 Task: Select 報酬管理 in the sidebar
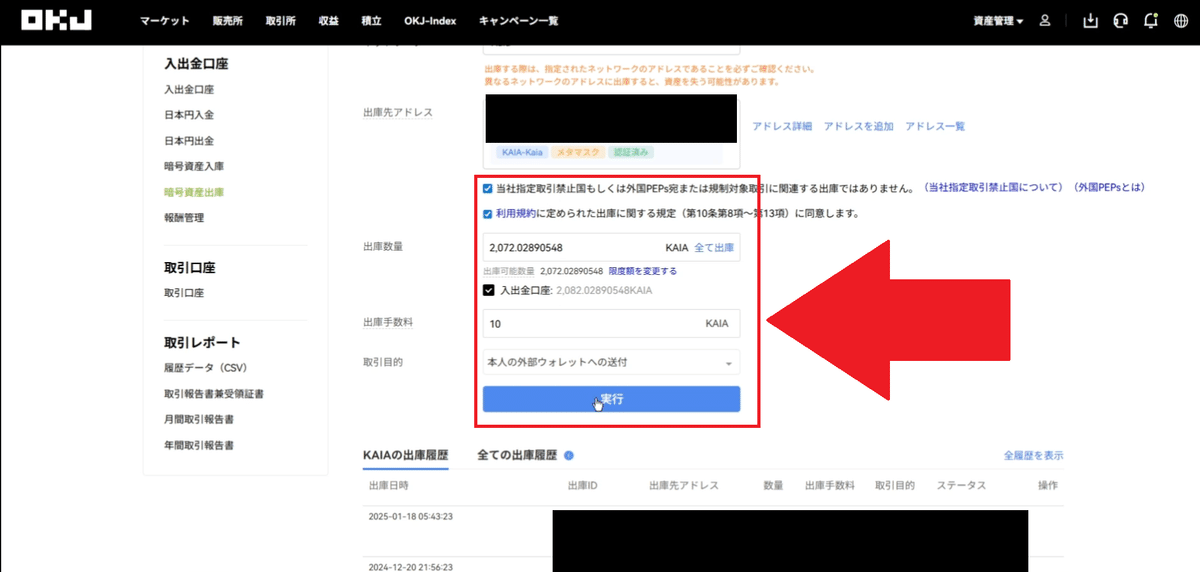pyautogui.click(x=184, y=217)
